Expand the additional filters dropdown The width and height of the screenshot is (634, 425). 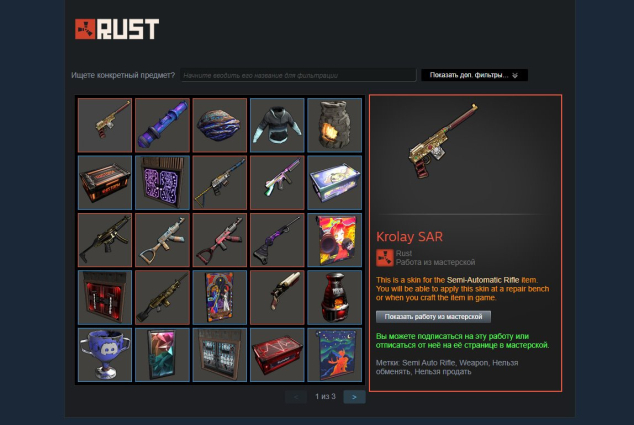point(474,75)
